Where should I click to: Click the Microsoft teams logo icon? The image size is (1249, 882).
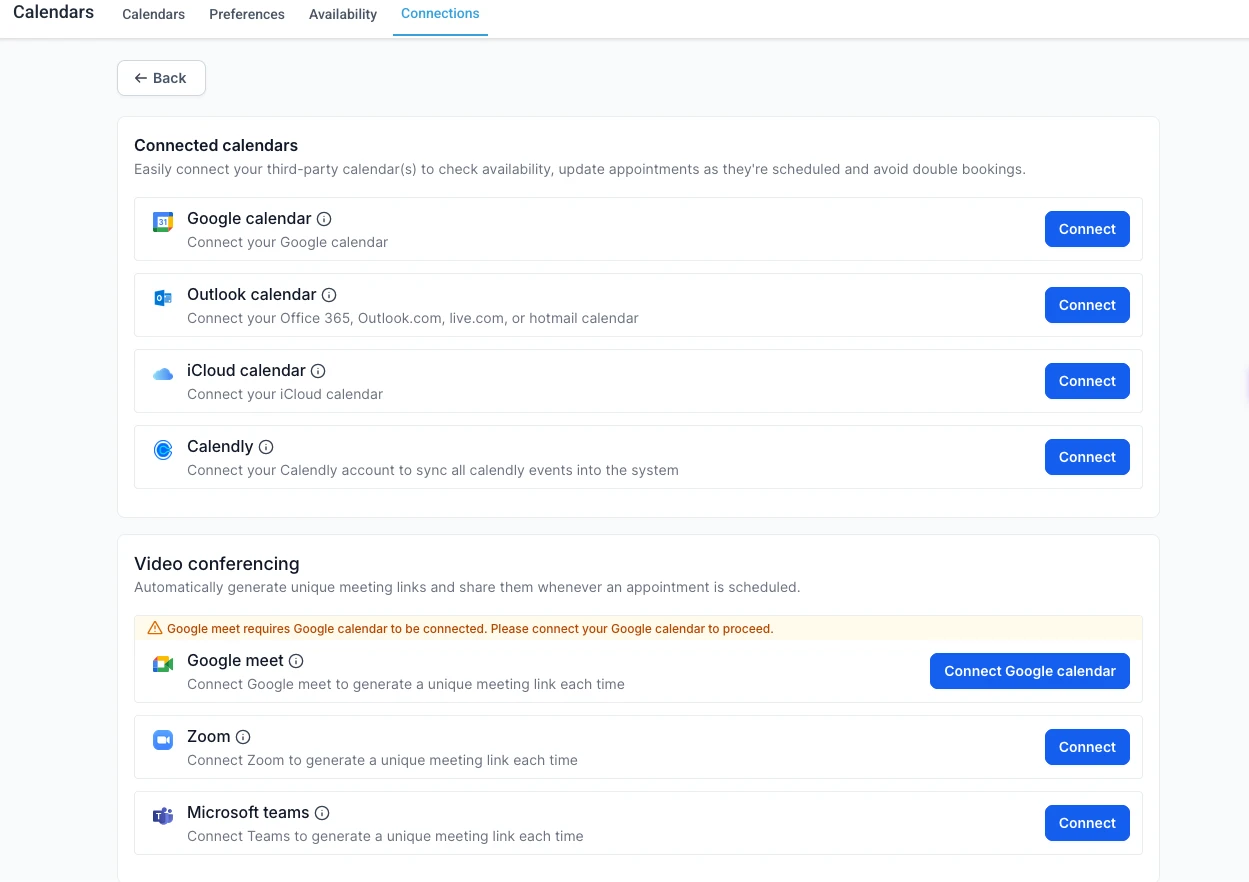pos(163,816)
